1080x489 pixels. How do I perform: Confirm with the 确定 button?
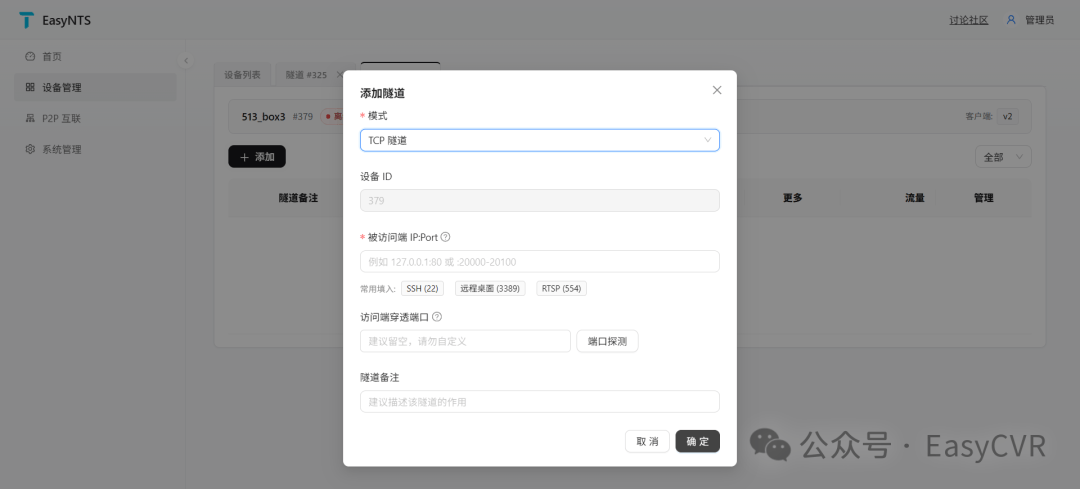tap(698, 441)
